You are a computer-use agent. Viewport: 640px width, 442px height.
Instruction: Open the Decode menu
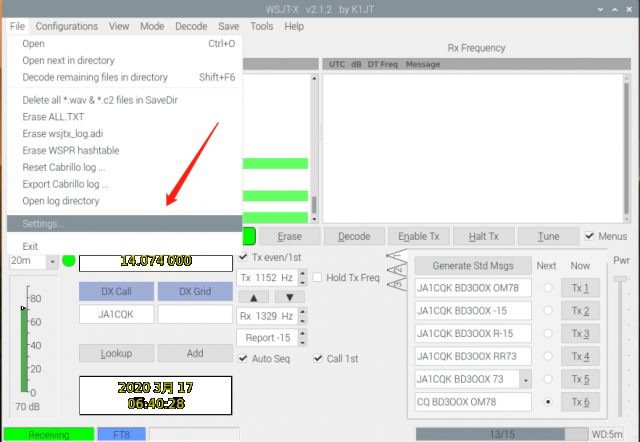click(x=191, y=27)
